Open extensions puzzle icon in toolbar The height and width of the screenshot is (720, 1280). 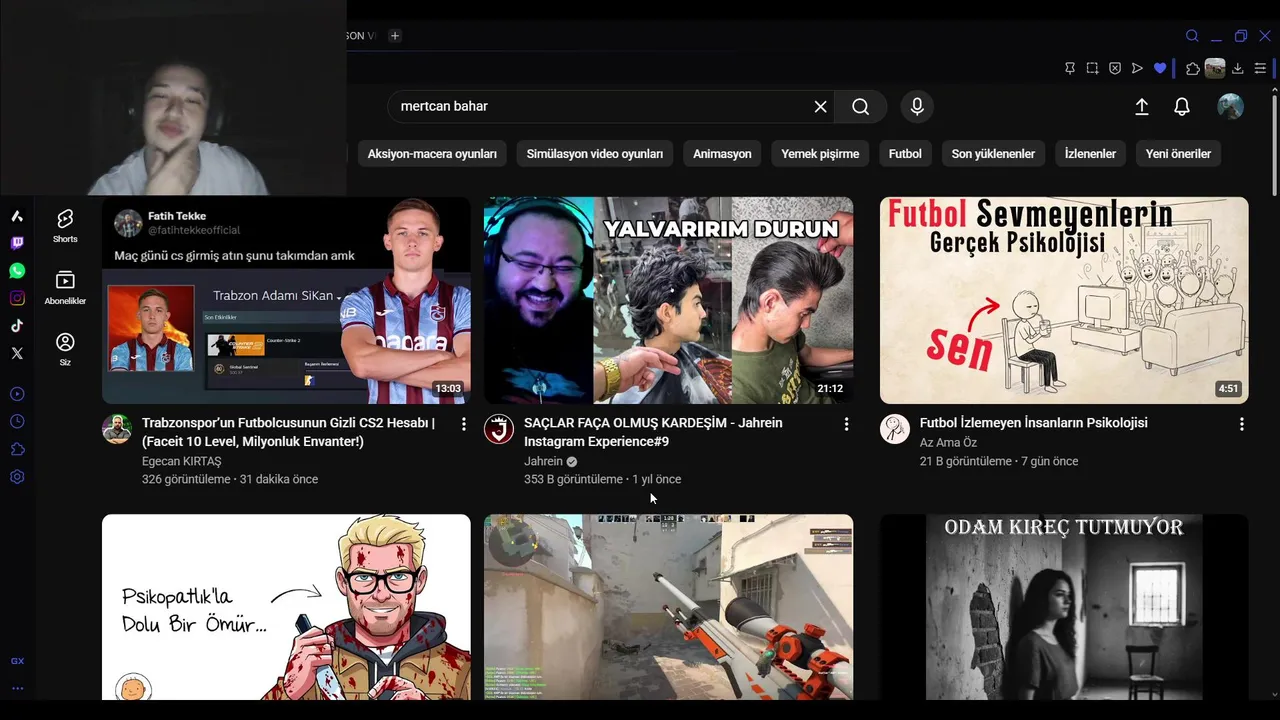1193,68
